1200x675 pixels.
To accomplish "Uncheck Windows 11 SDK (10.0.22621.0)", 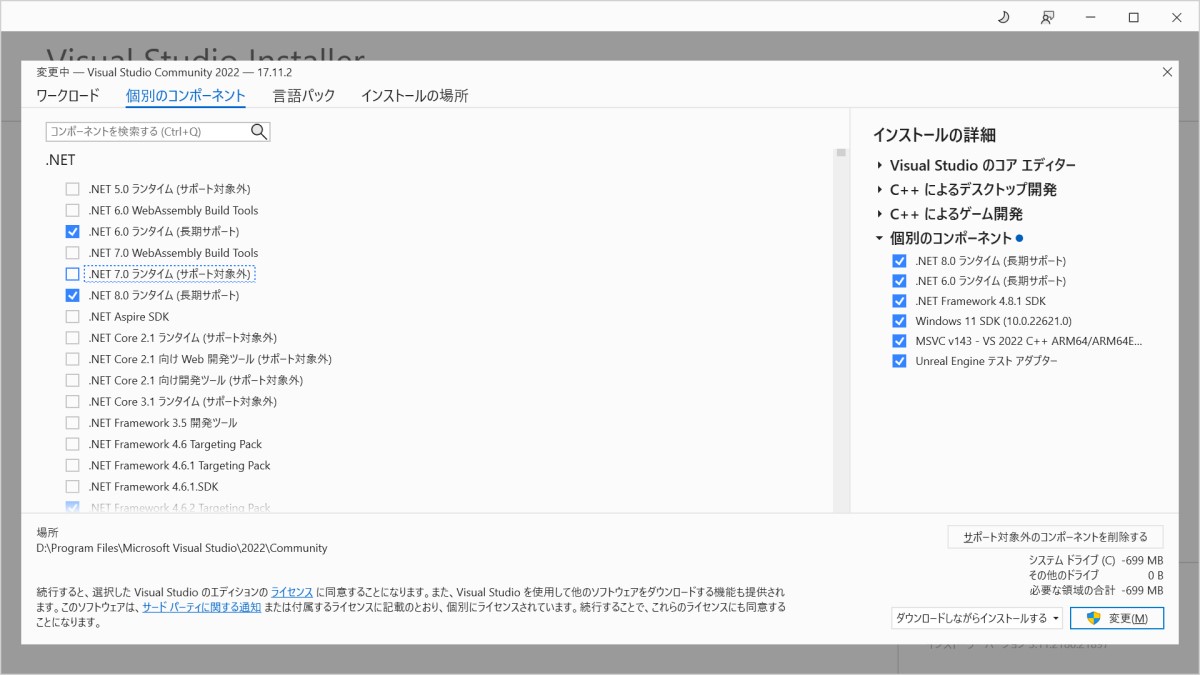I will (x=899, y=321).
